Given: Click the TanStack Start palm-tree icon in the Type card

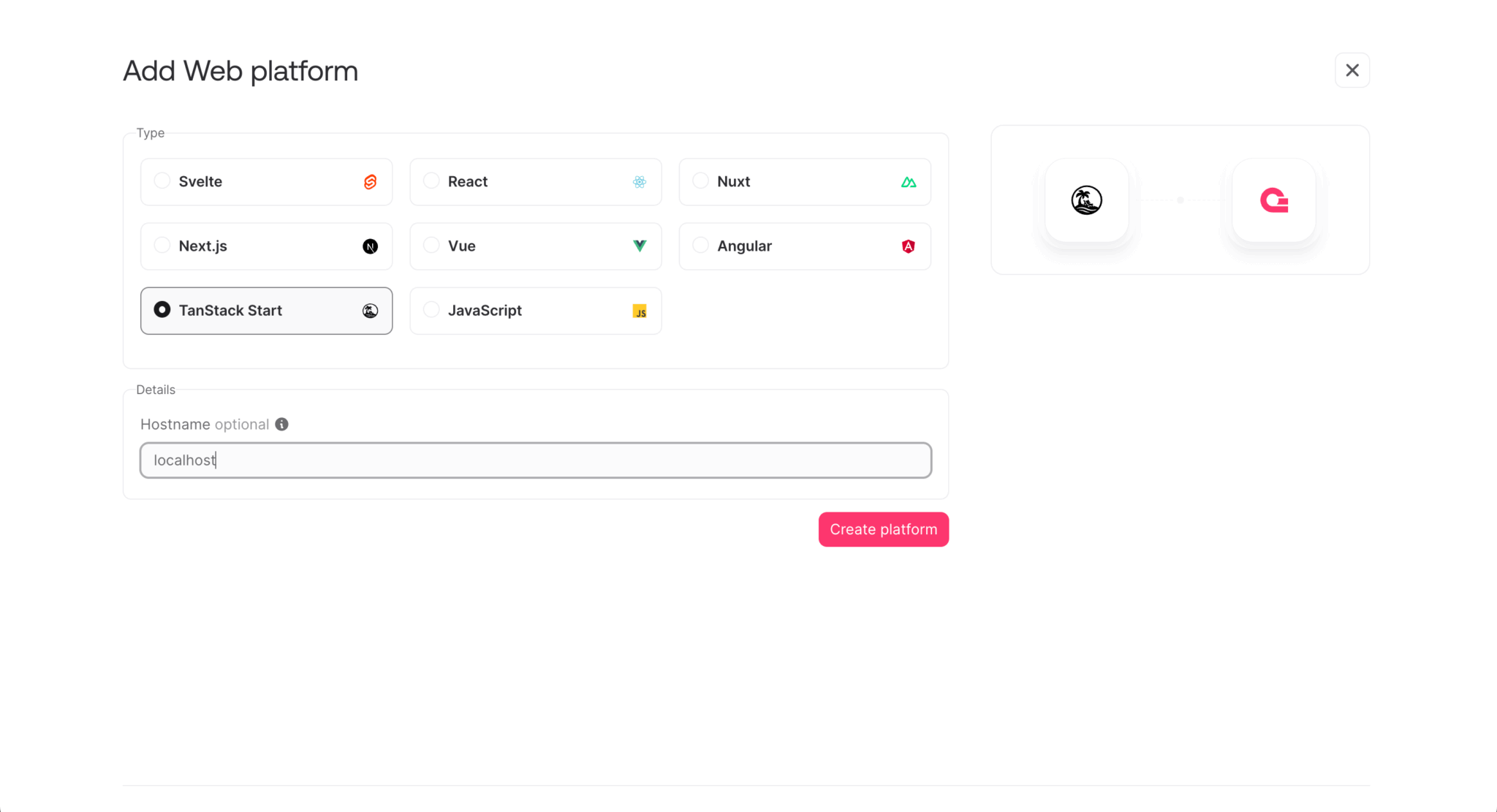Looking at the screenshot, I should coord(371,311).
